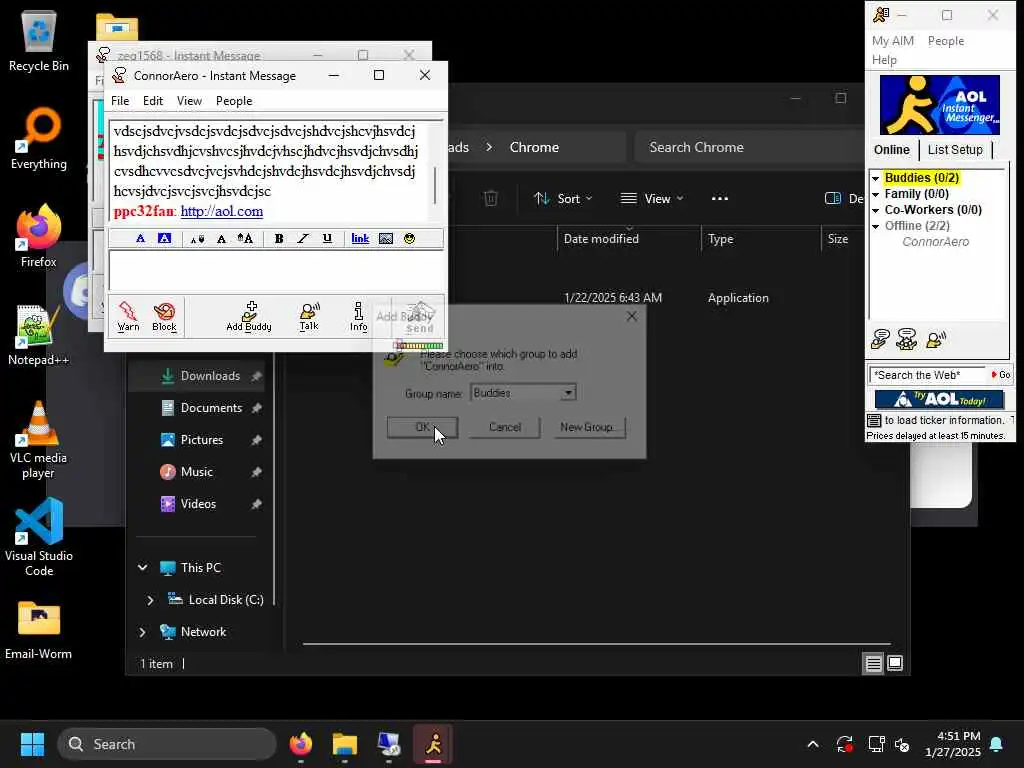Viewport: 1024px width, 768px height.
Task: Open Documents in Explorer sidebar
Action: coord(198,408)
